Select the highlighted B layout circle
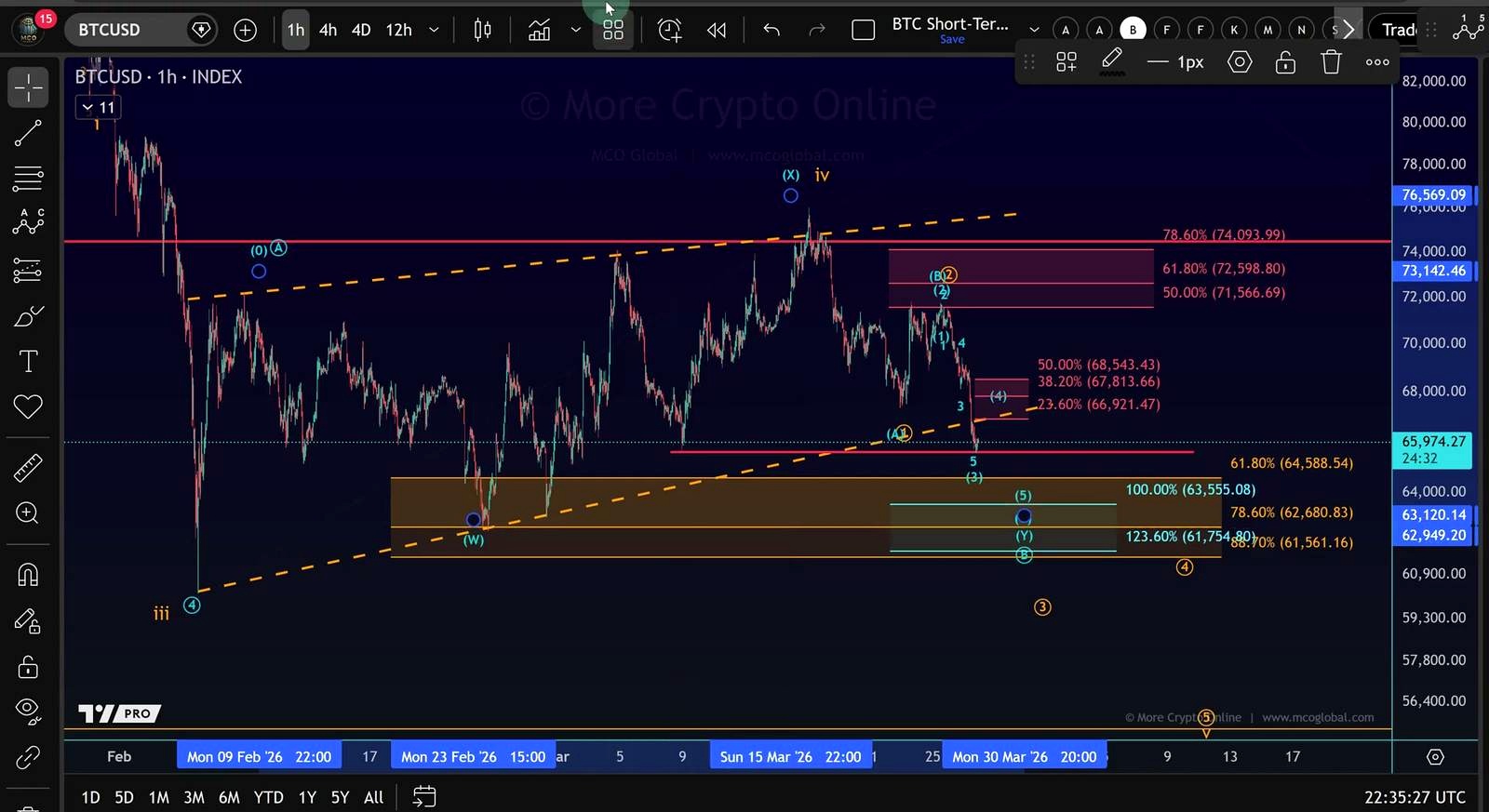 1133,30
